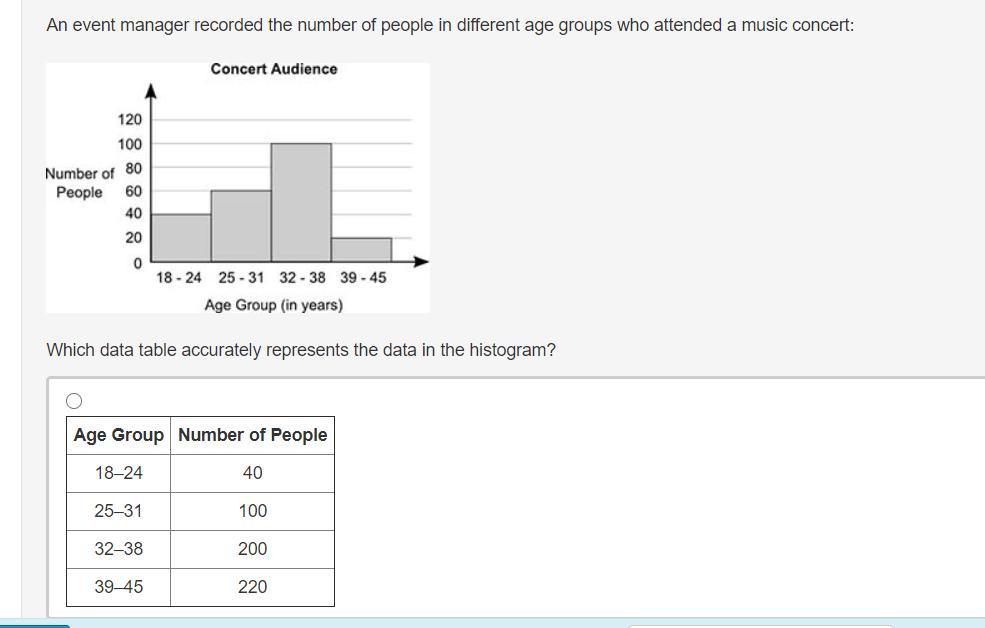
Task: Click the 'Which data table accurately represents' question text
Action: (301, 350)
